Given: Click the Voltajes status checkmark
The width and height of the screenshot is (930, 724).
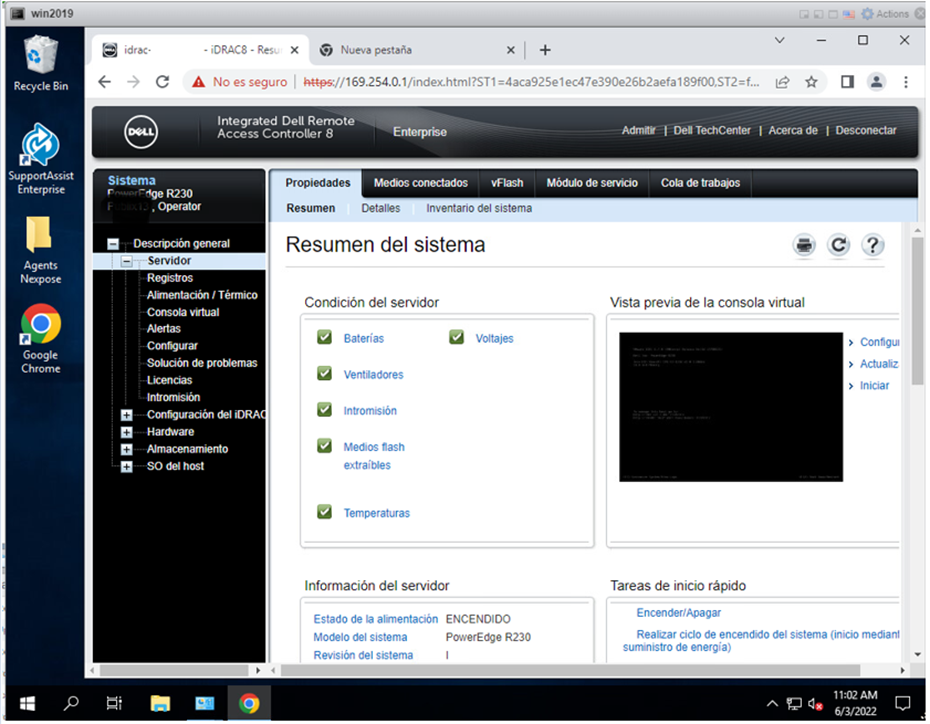Looking at the screenshot, I should (x=456, y=337).
